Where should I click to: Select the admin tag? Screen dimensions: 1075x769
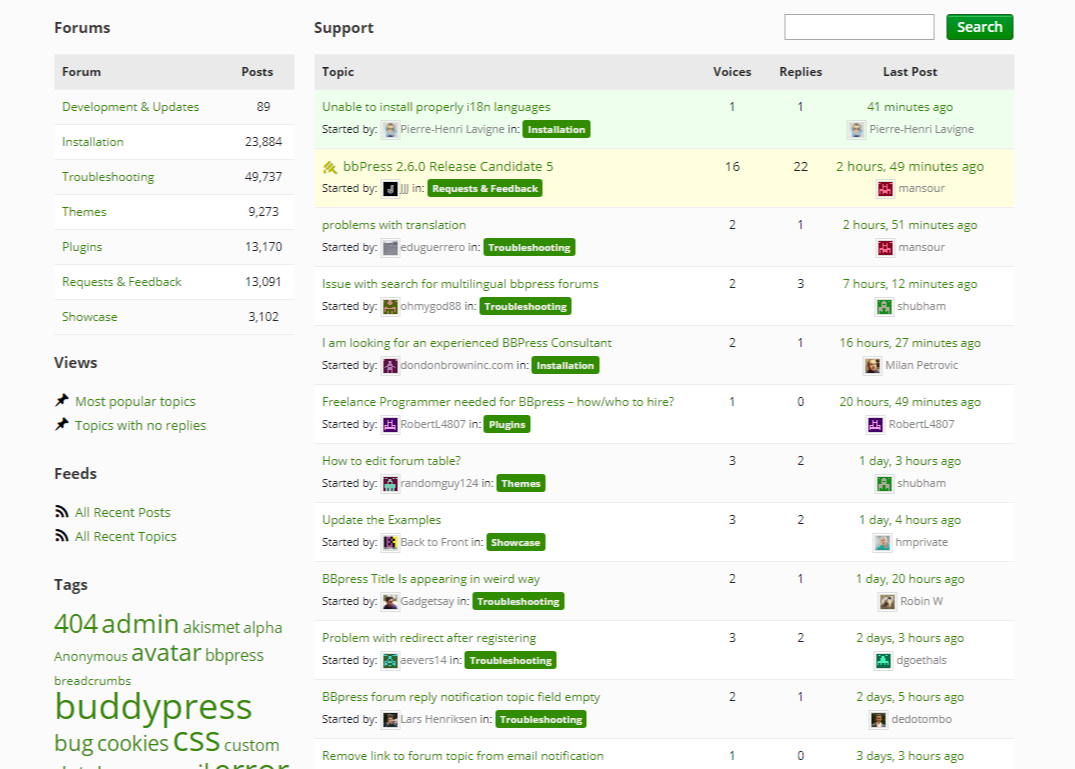[x=140, y=624]
